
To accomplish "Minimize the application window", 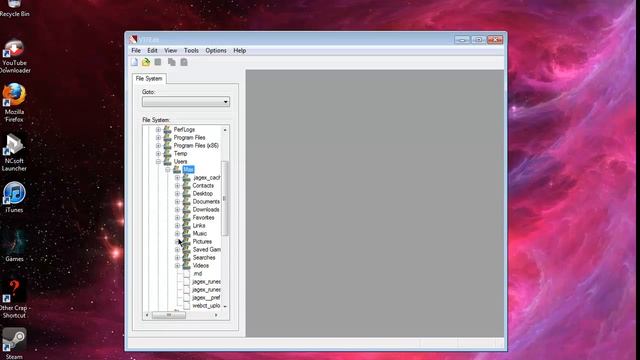I will pyautogui.click(x=462, y=40).
